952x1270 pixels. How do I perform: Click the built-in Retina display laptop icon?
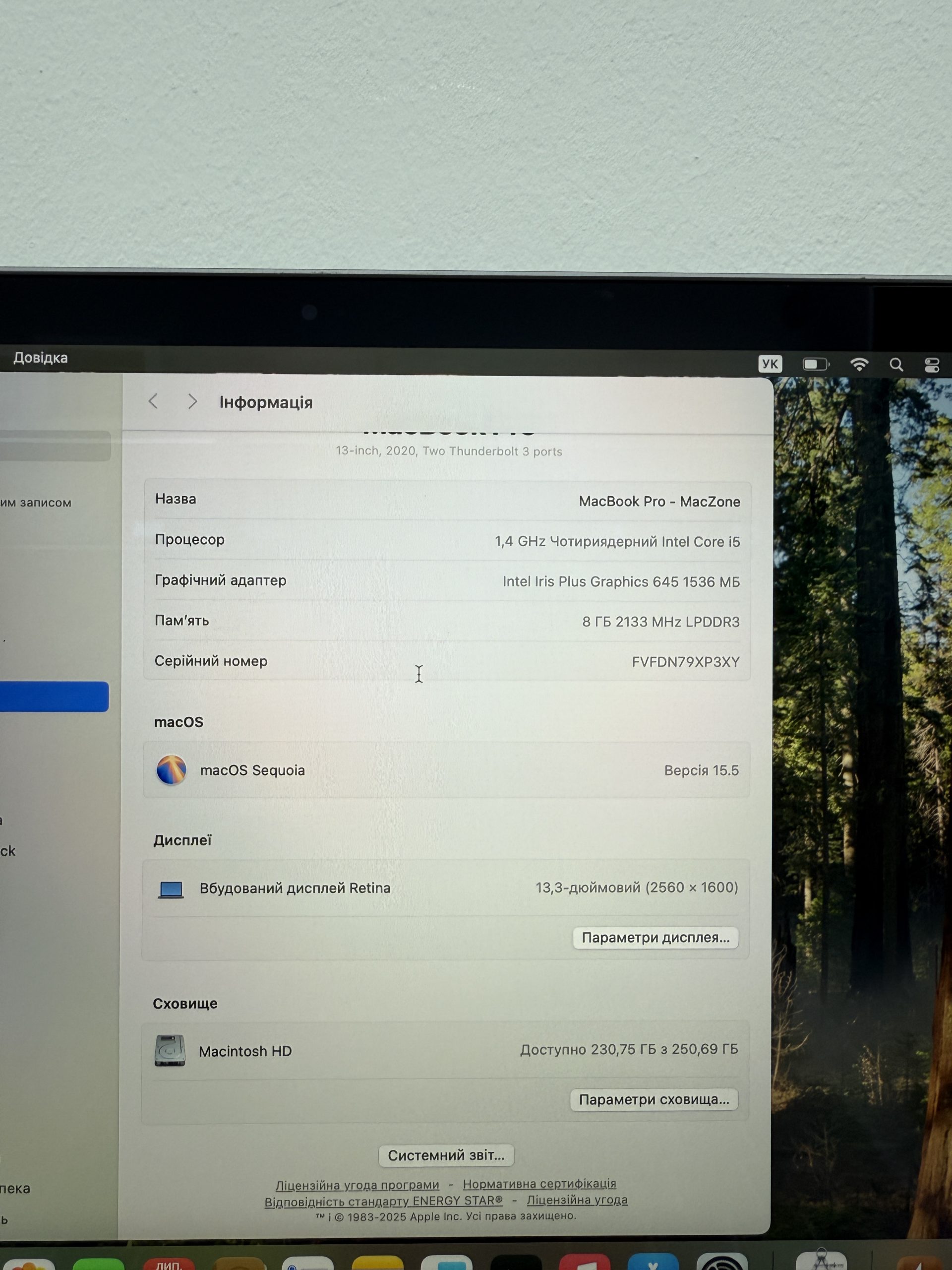171,890
